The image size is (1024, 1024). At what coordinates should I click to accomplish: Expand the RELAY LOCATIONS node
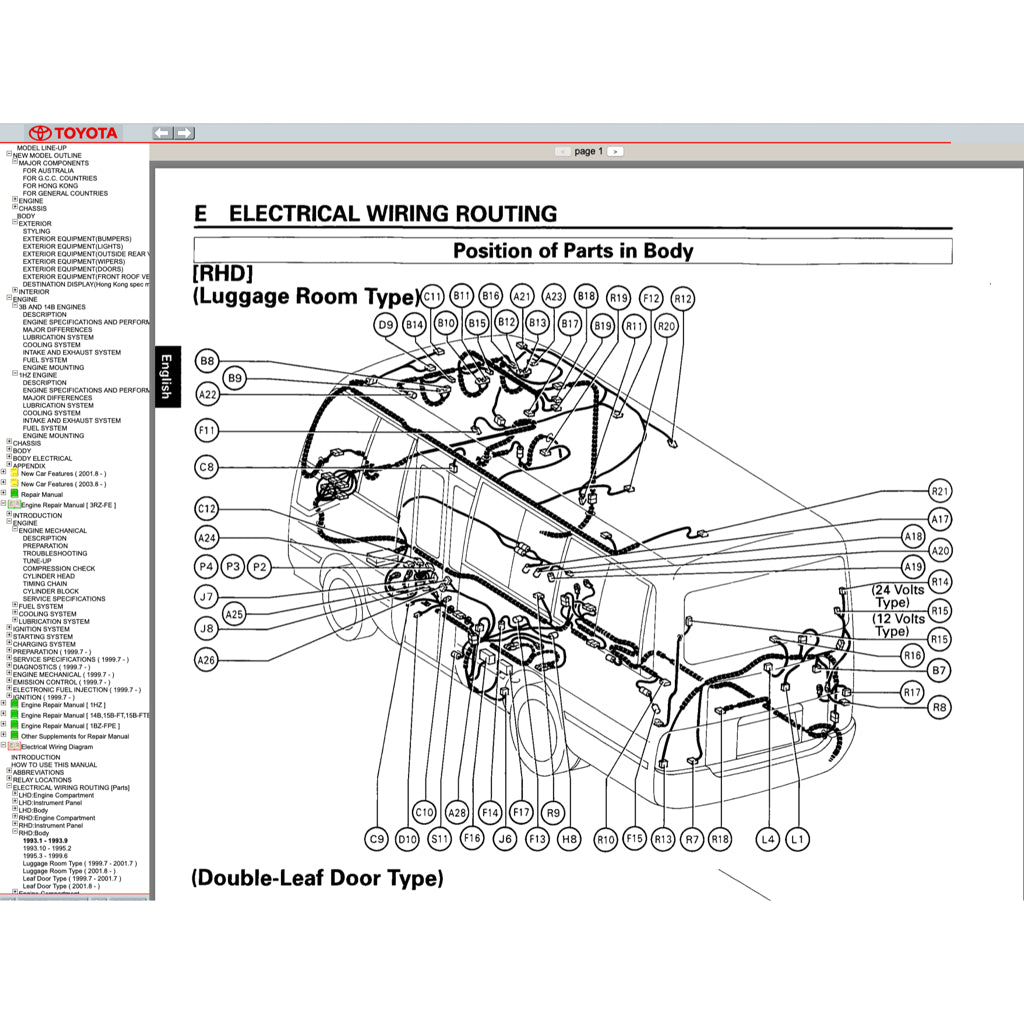point(8,779)
